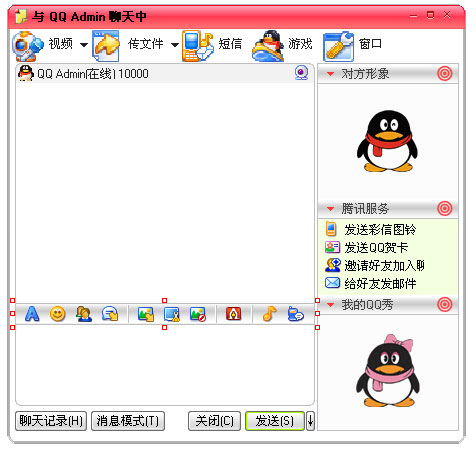
Task: Click the 发送(S) send button
Action: coord(275,421)
